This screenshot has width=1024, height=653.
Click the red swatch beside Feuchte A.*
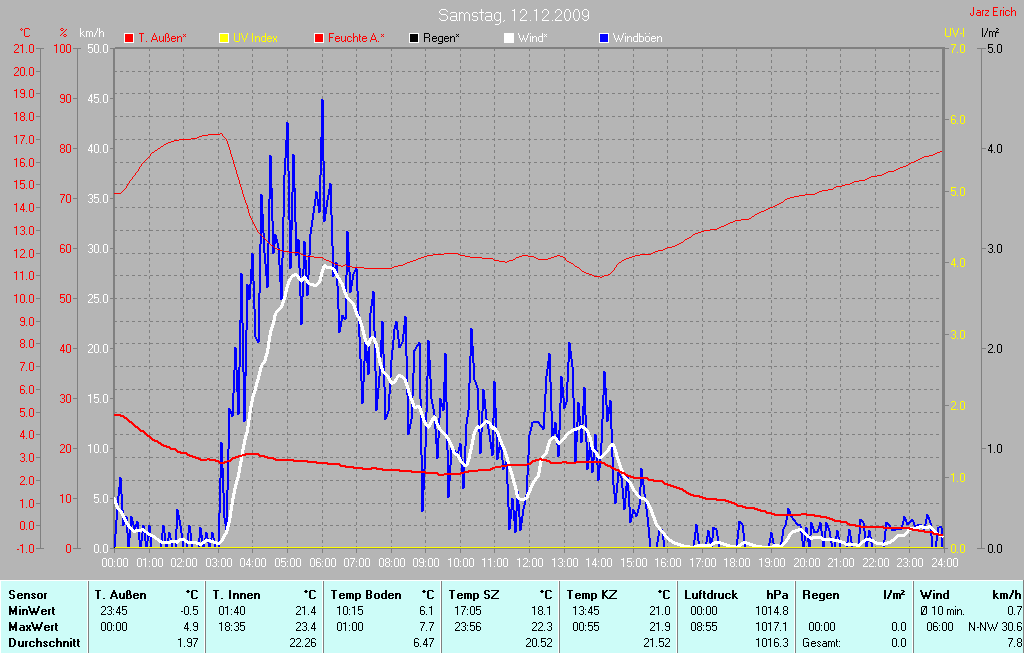[319, 38]
